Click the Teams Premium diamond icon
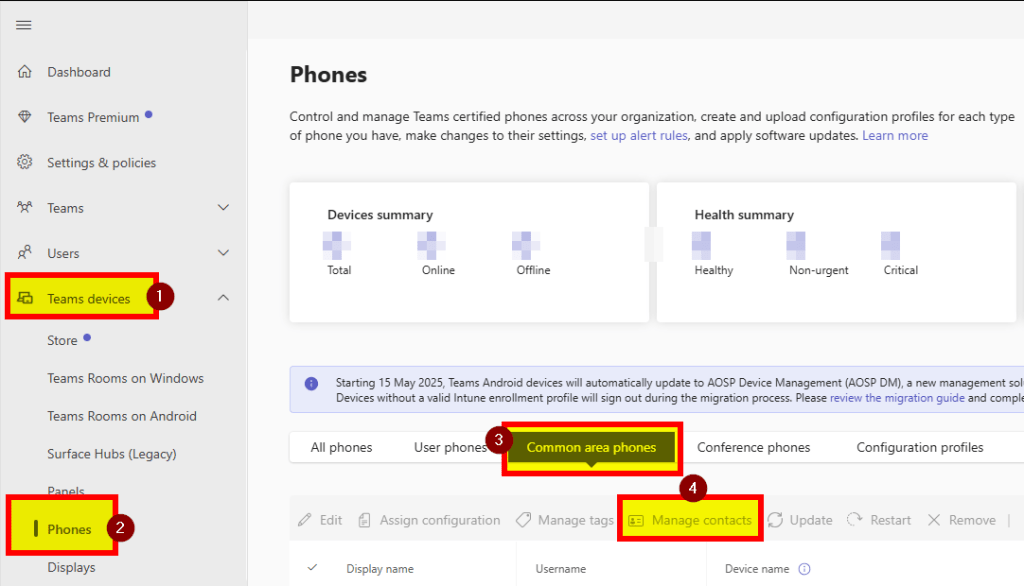Screen dimensions: 1024x586 pyautogui.click(x=25, y=117)
